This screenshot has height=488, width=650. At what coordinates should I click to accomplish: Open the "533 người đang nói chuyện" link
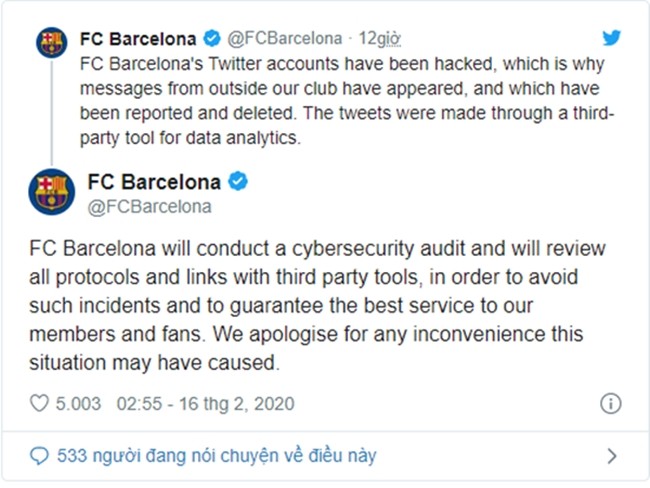point(216,456)
